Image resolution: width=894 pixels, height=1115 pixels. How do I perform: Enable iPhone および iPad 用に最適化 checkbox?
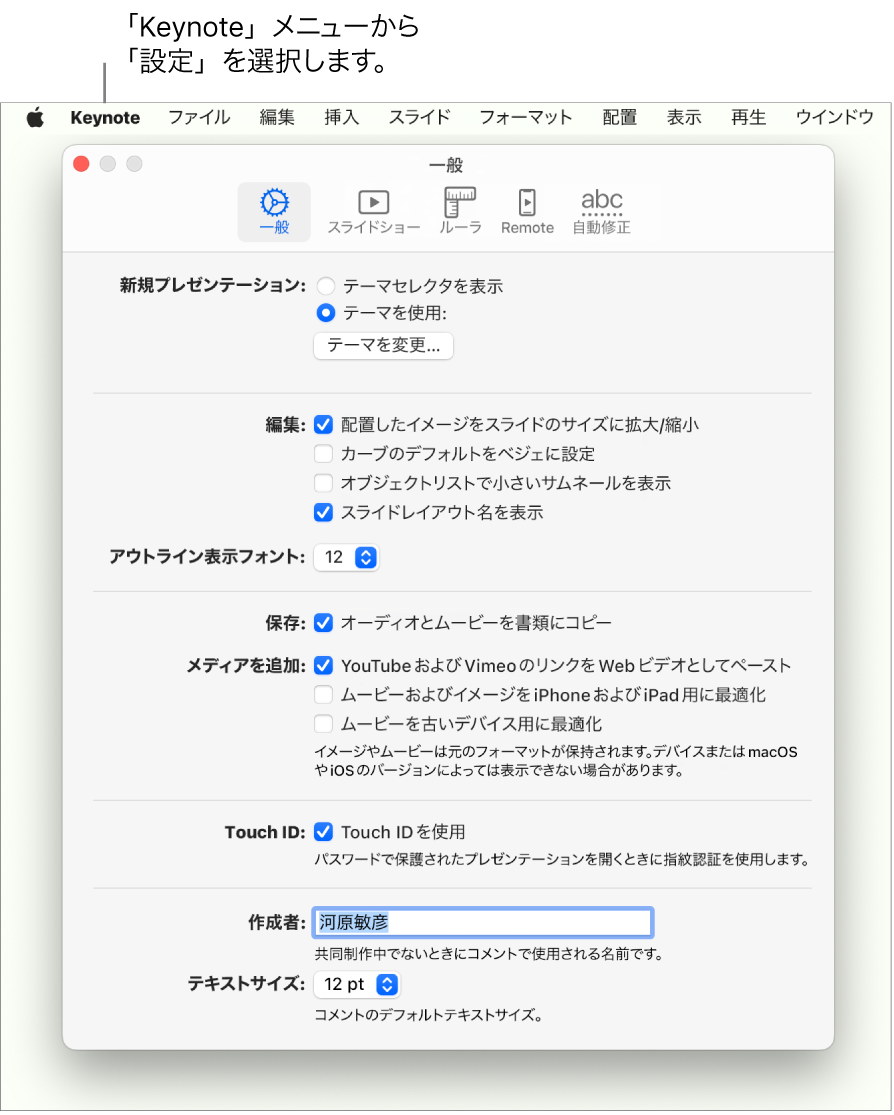pos(324,695)
